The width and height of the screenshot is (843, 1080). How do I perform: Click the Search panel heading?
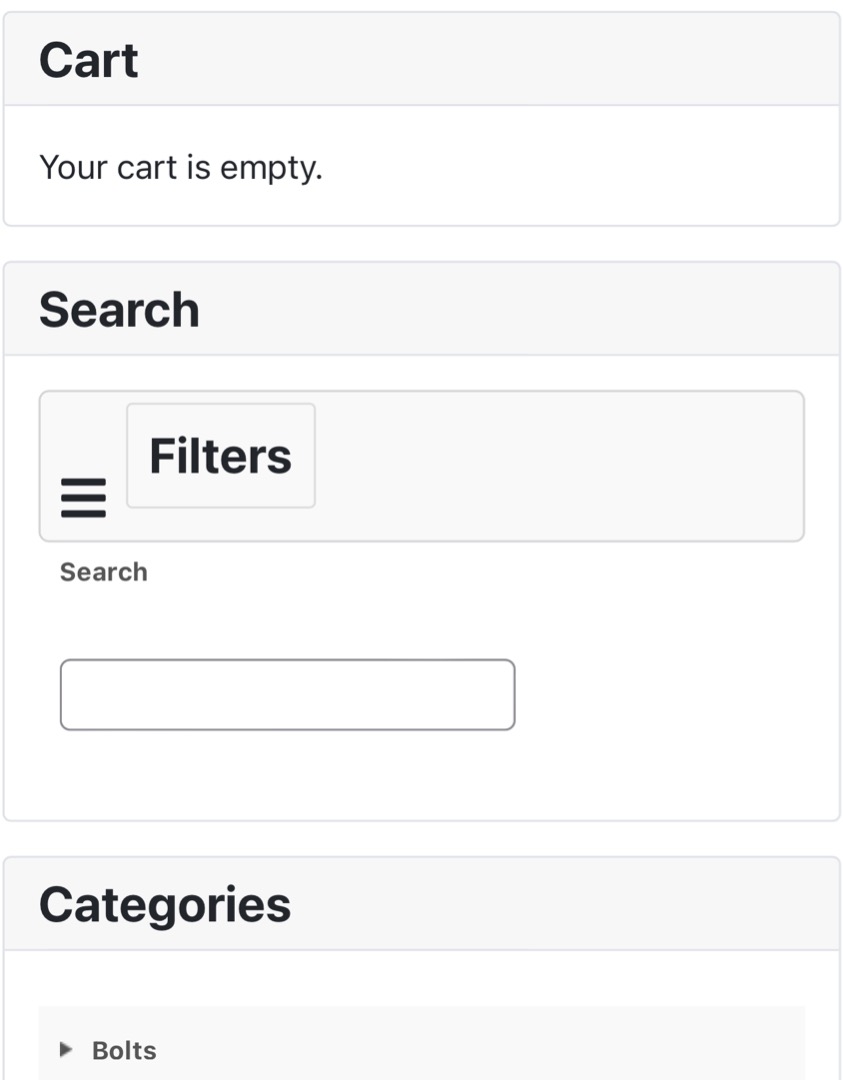click(x=119, y=310)
